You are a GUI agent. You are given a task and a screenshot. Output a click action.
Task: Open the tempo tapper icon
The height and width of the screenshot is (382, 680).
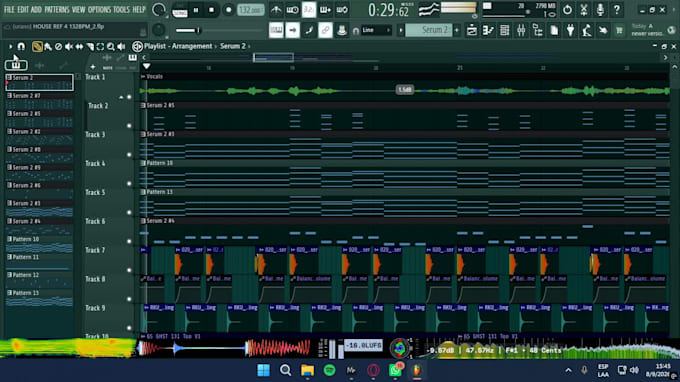point(587,30)
